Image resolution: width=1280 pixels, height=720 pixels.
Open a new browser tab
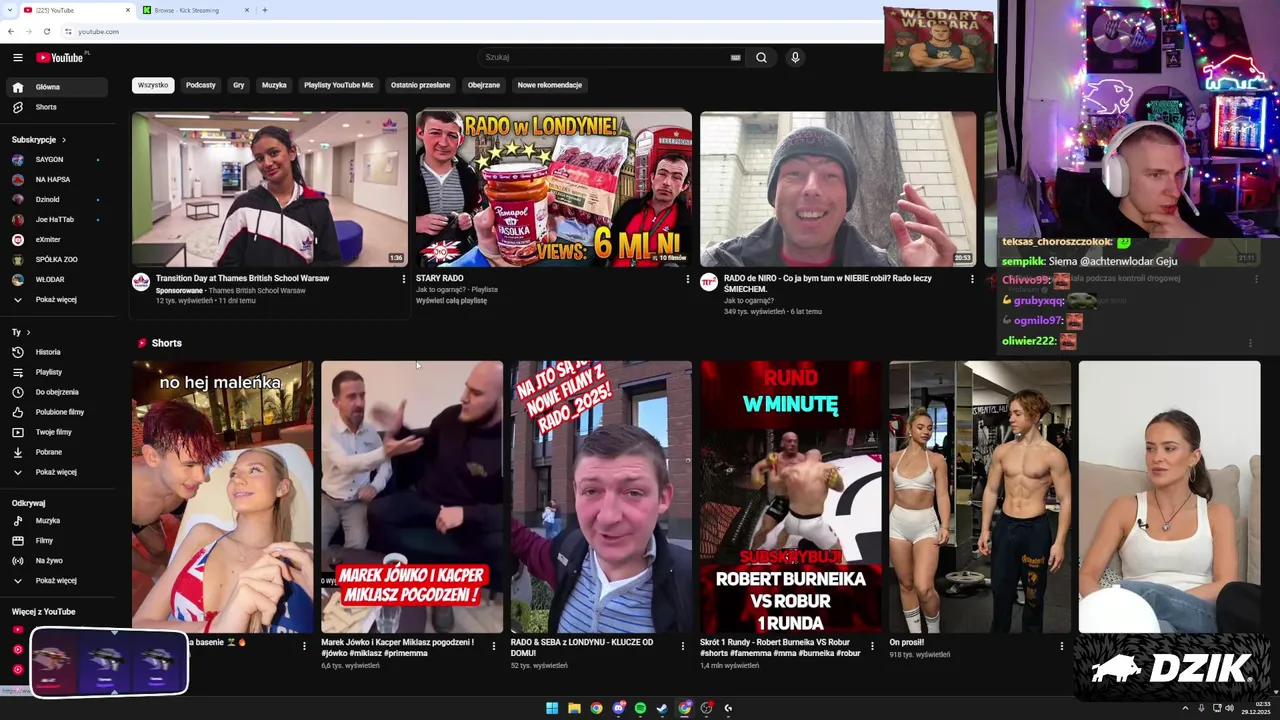coord(264,10)
